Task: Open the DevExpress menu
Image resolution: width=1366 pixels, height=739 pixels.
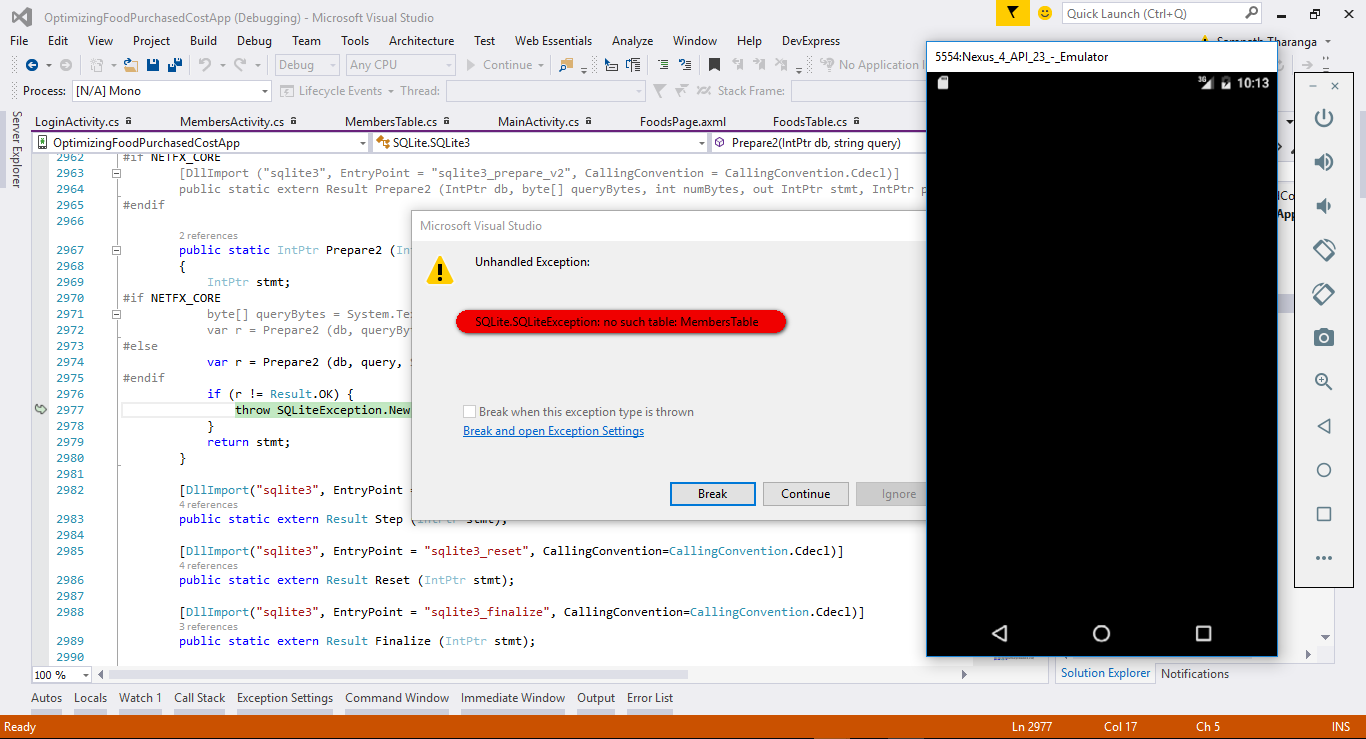Action: click(810, 41)
